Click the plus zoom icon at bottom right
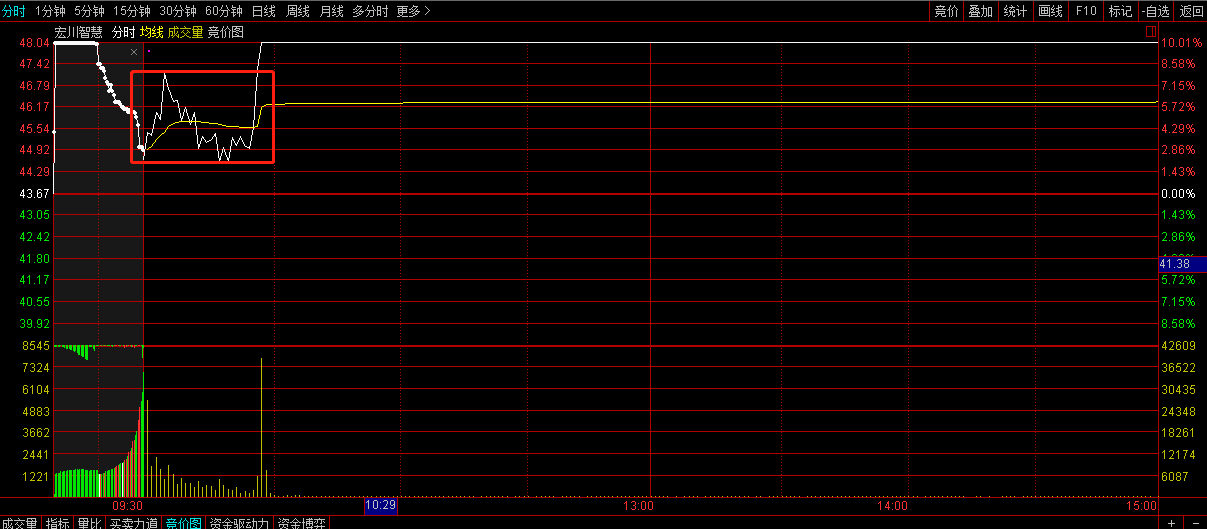 coord(1173,523)
